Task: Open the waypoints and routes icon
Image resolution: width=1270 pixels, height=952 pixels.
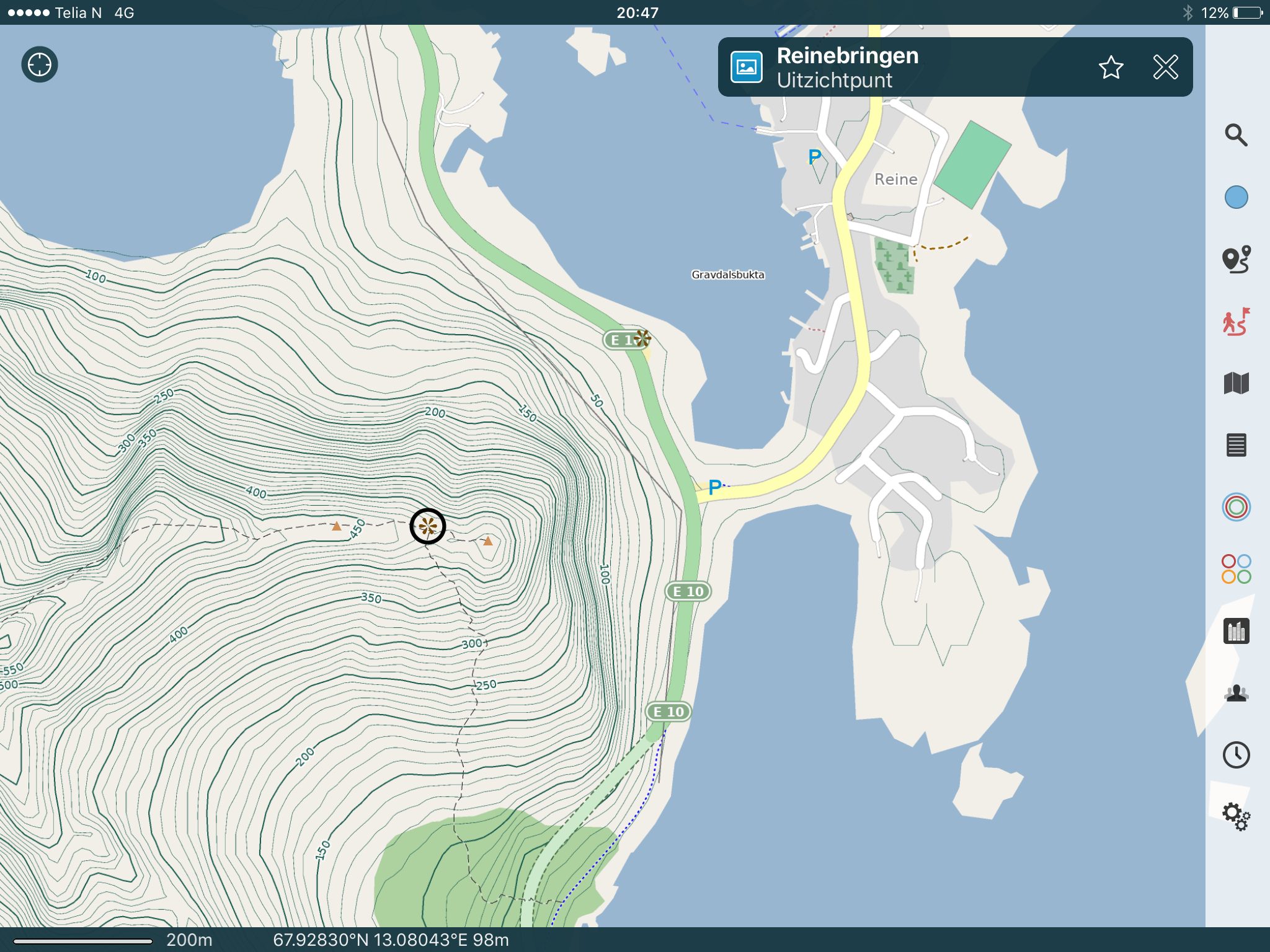Action: (x=1236, y=259)
